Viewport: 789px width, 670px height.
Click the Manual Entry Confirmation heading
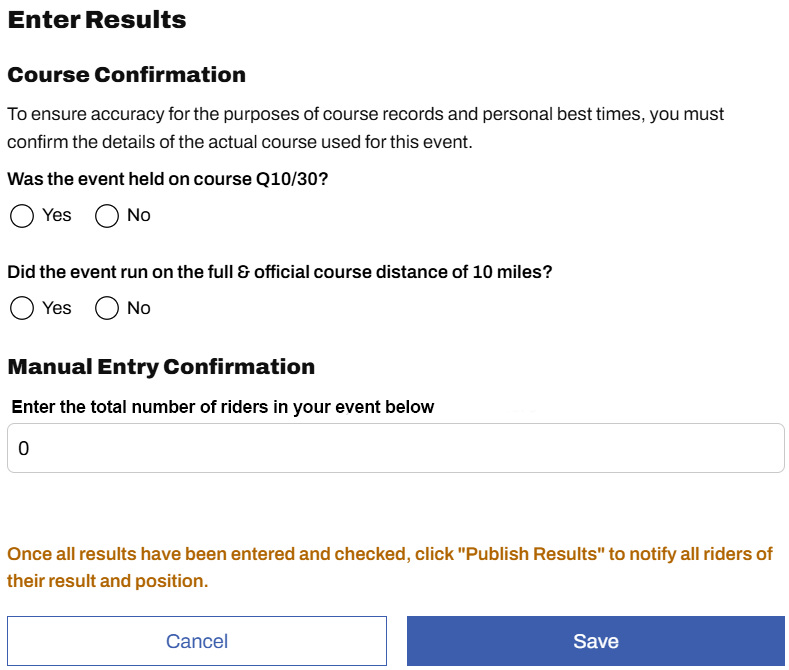161,367
